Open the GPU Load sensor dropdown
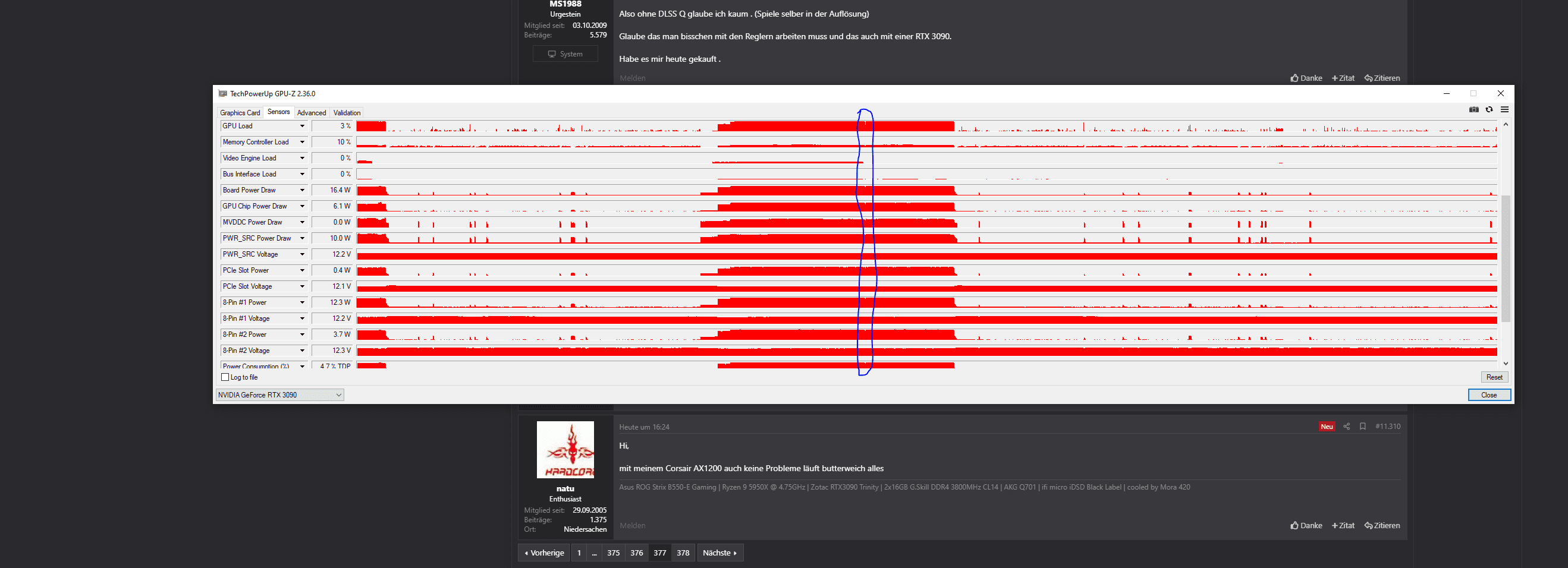The image size is (1568, 568). click(302, 126)
